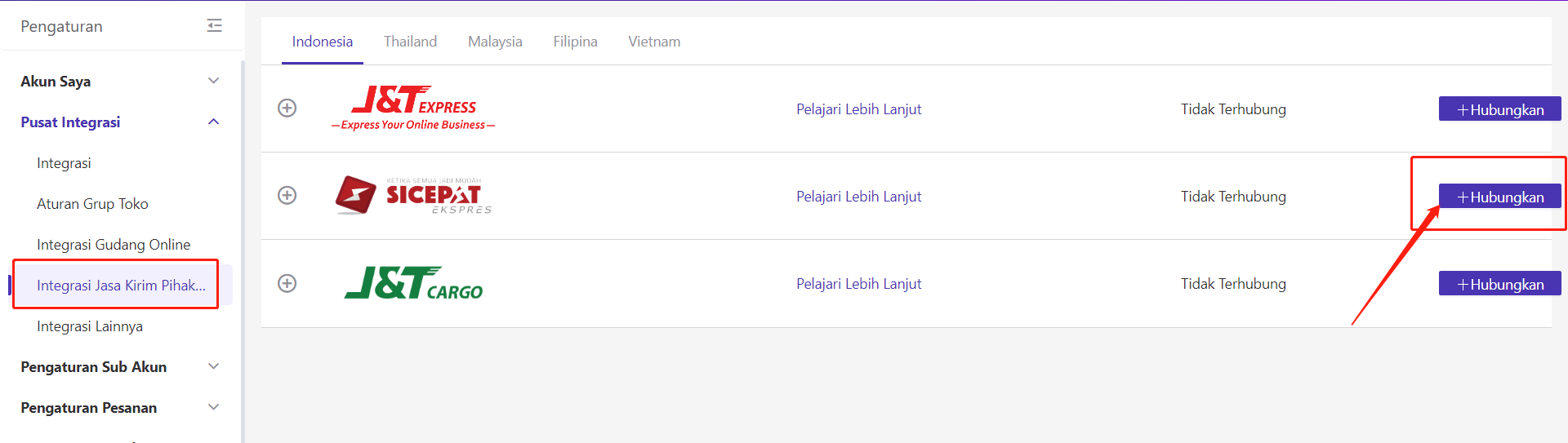The height and width of the screenshot is (443, 1568).
Task: Click the SiCepat Ekspres logo
Action: 413,196
